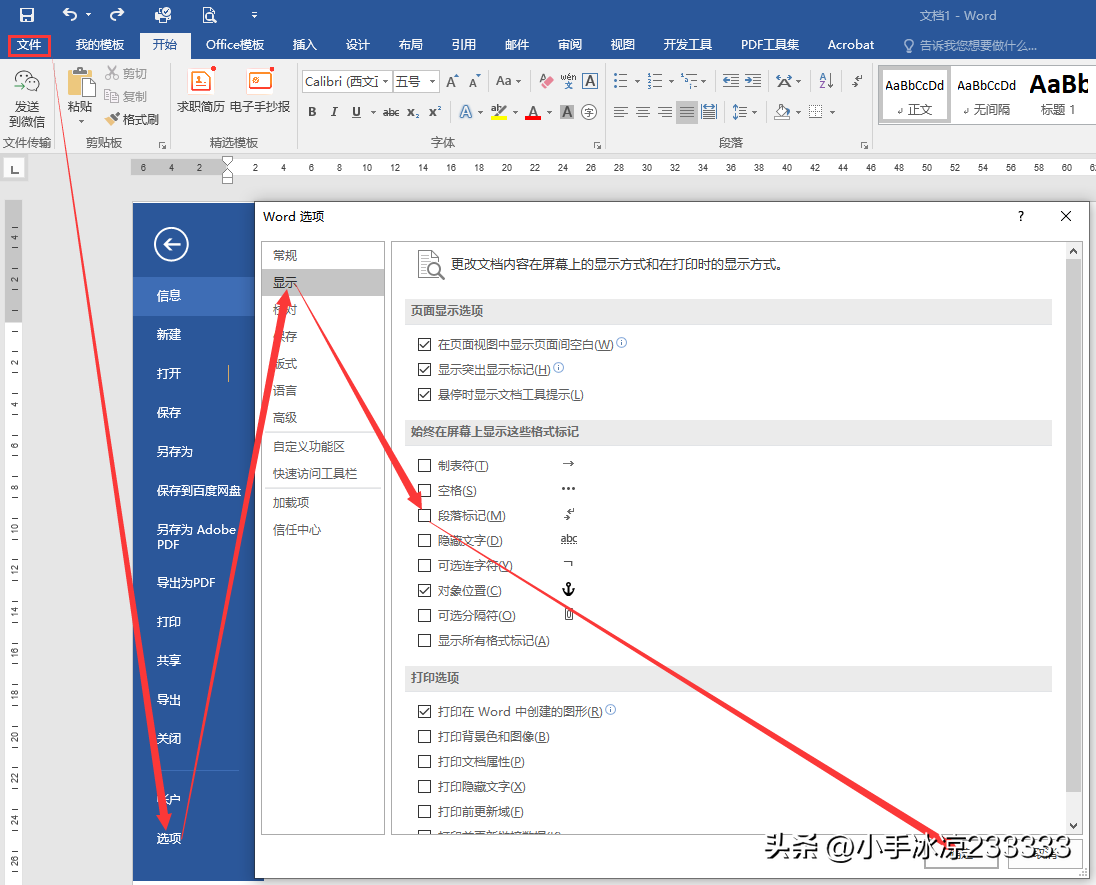
Task: Enable Print background colors and images
Action: [424, 736]
